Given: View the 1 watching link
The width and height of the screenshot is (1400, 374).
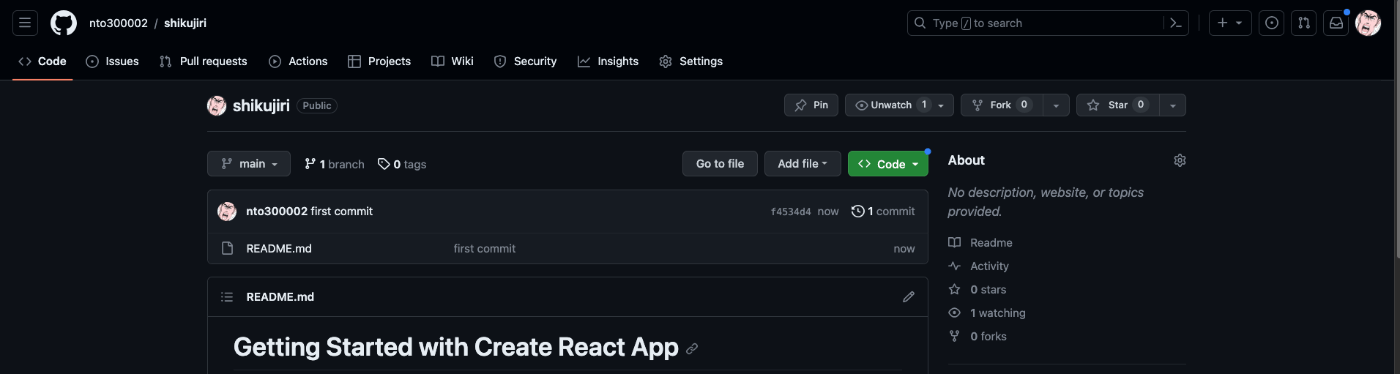Looking at the screenshot, I should (x=987, y=313).
